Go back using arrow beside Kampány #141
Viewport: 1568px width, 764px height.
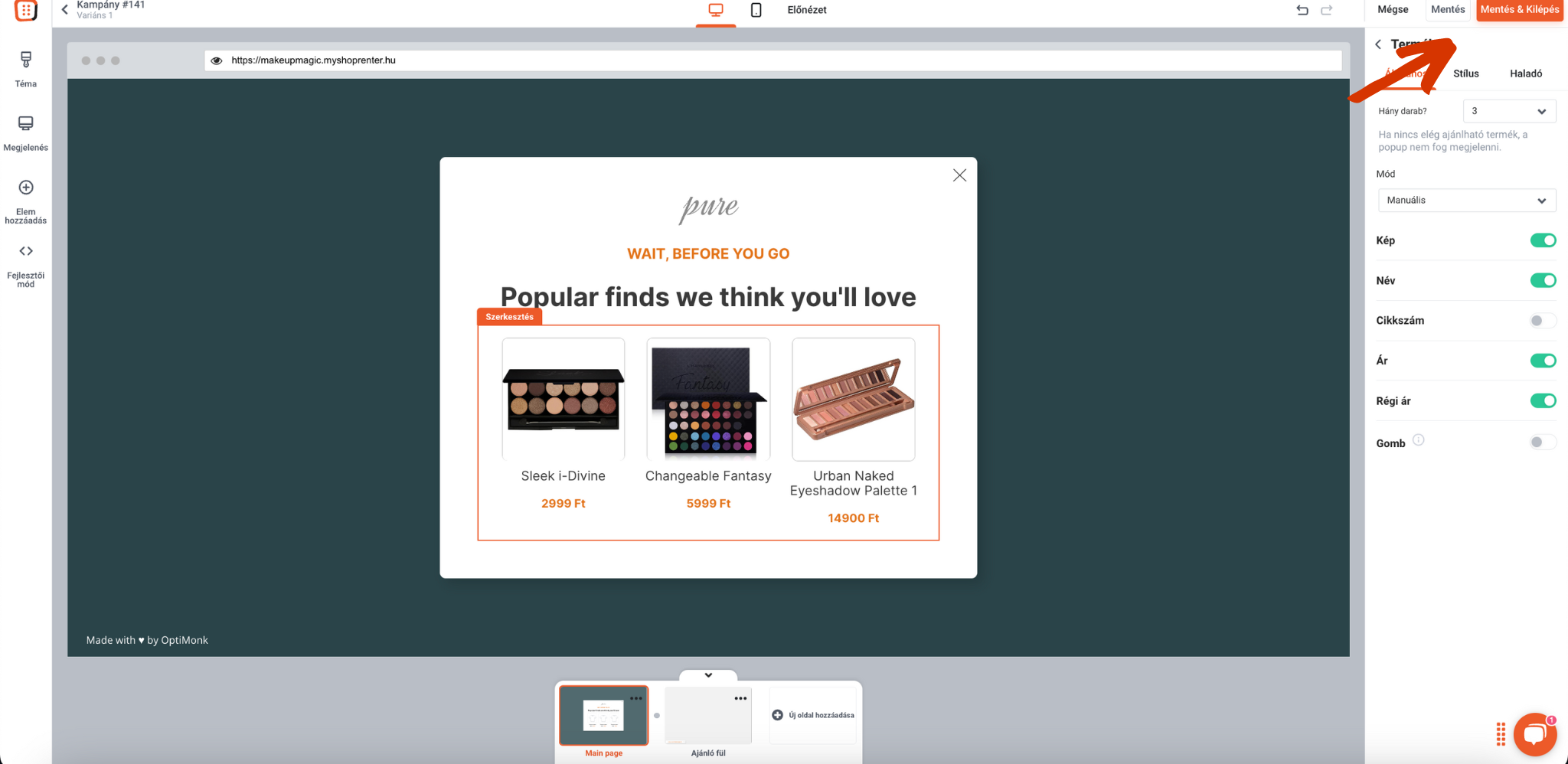[65, 9]
